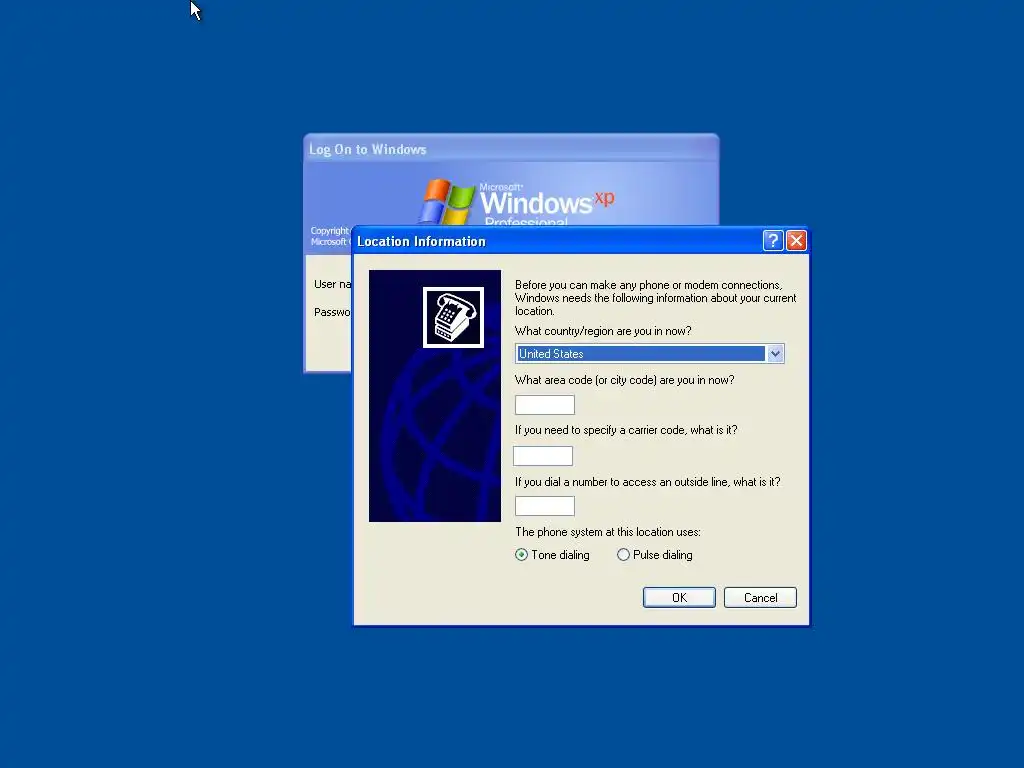Focus the area code input field
Screen dimensions: 1024x768
(545, 405)
